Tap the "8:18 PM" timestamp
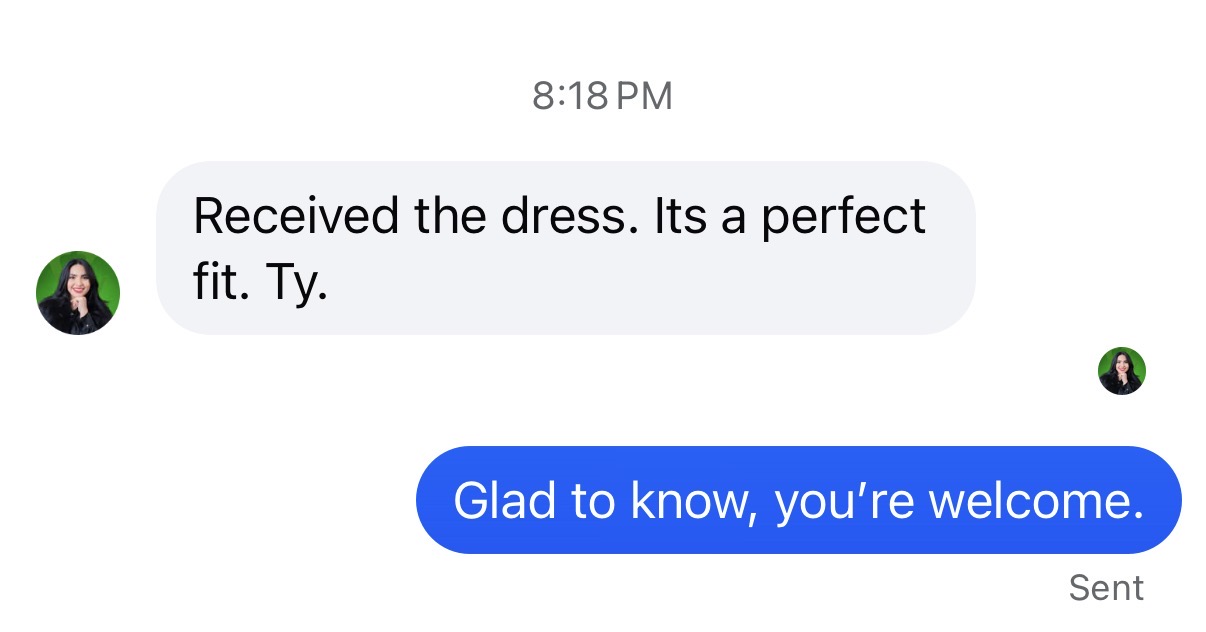Screen dimensions: 1206x632 (x=602, y=96)
